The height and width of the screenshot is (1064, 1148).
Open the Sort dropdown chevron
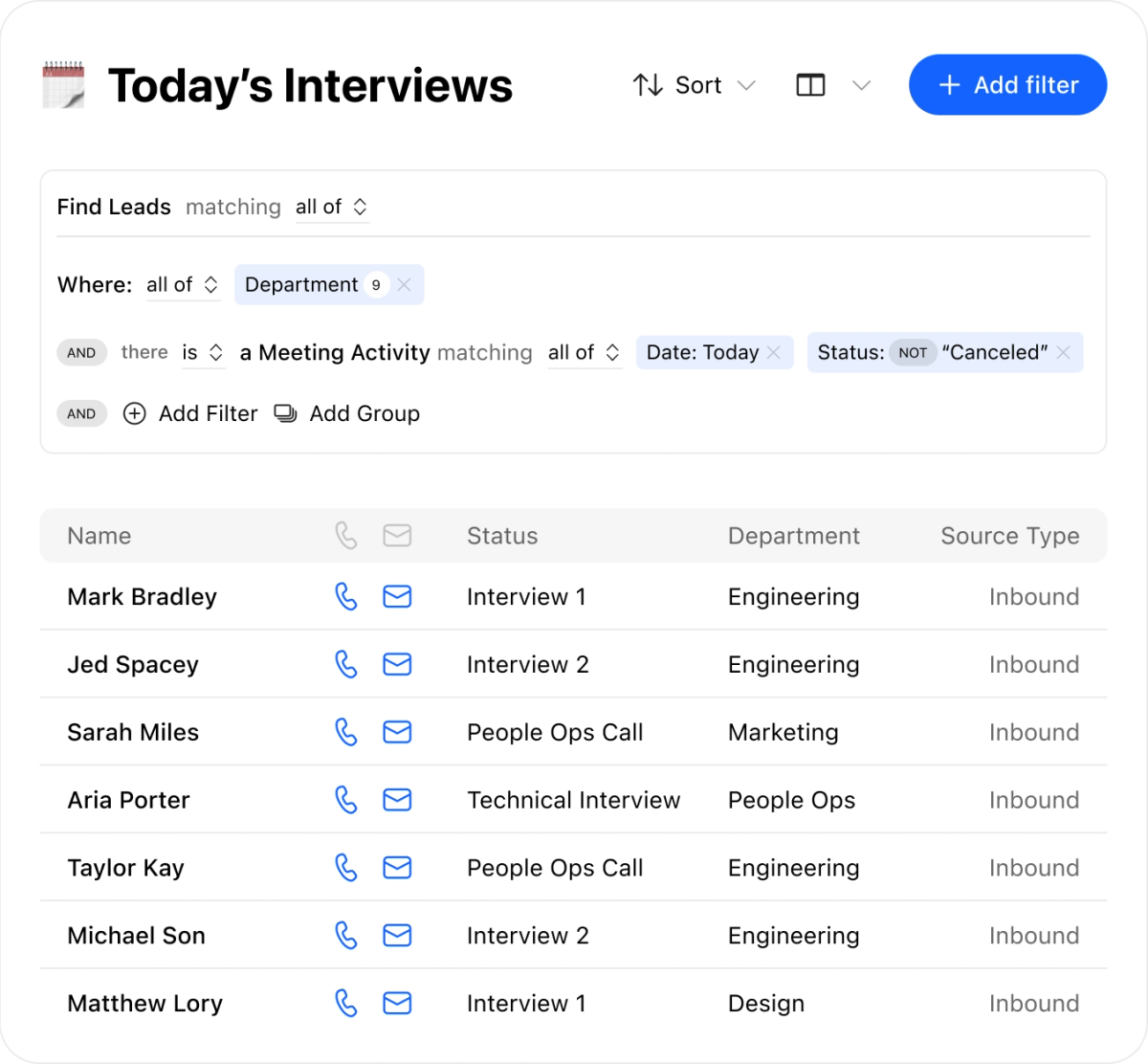[x=747, y=85]
